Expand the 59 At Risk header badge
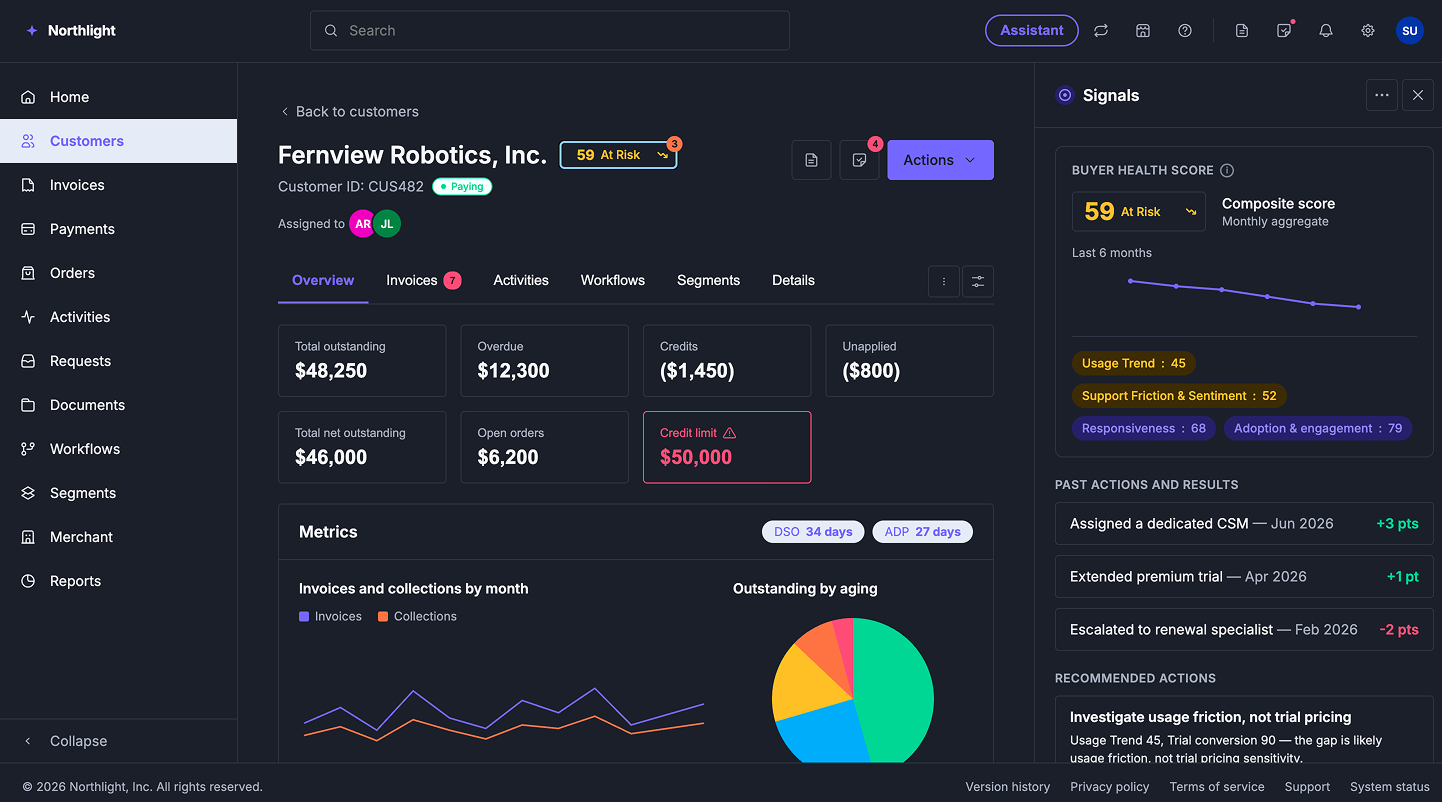The width and height of the screenshot is (1442, 802). (618, 155)
